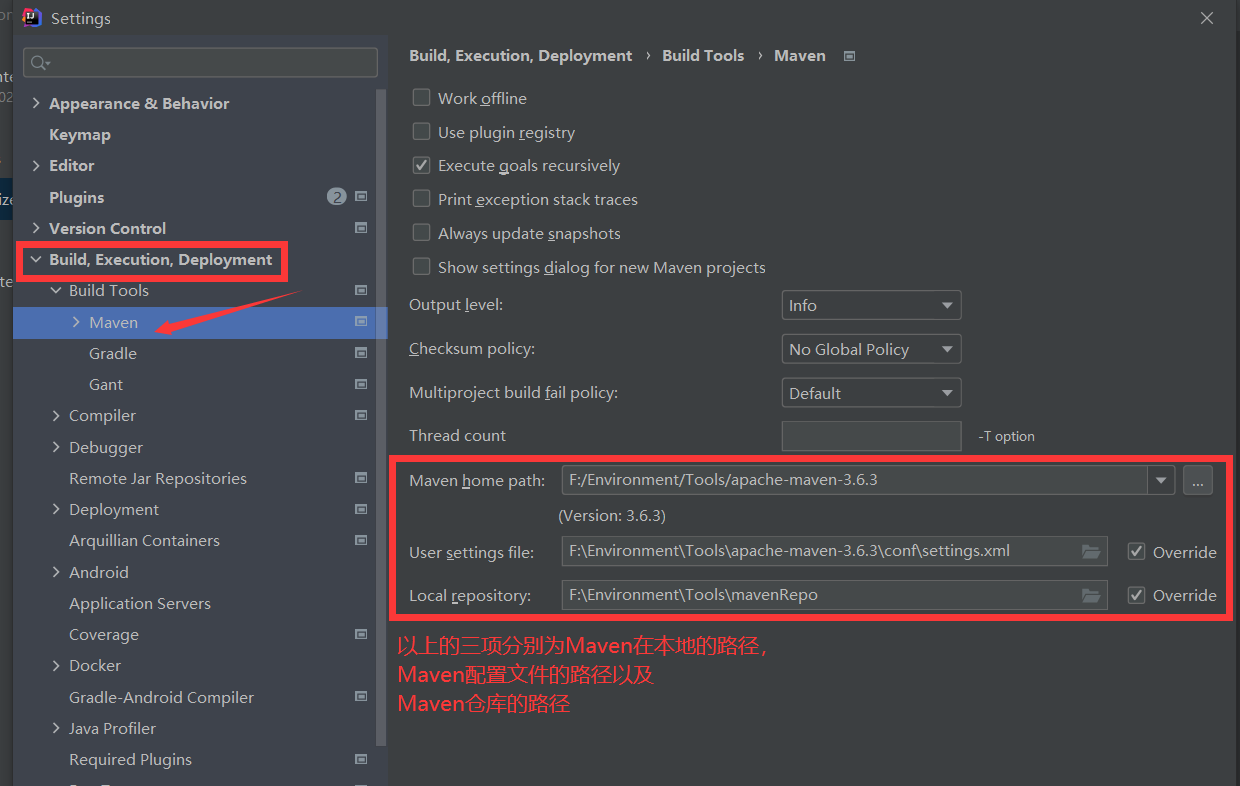The height and width of the screenshot is (786, 1240).
Task: Click the IntelliJ IDEA logo in title bar
Action: point(32,18)
